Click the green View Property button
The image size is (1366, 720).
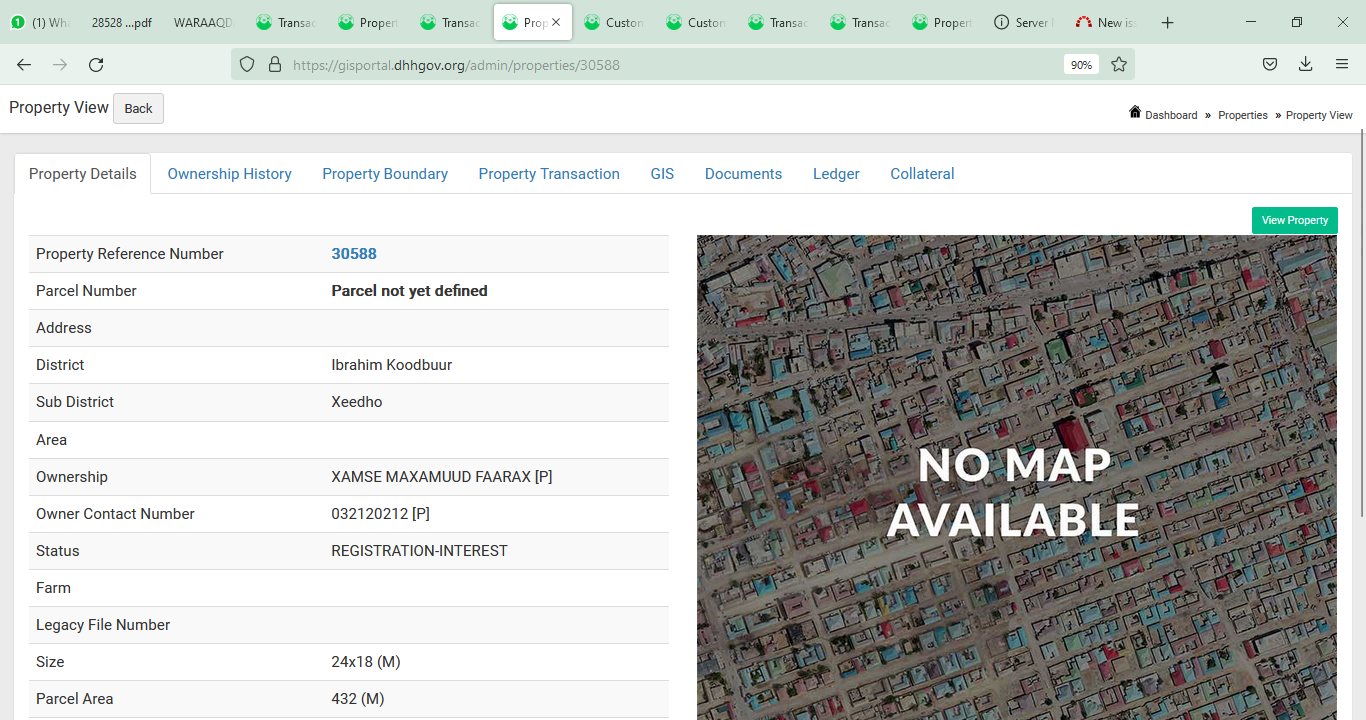(x=1294, y=220)
